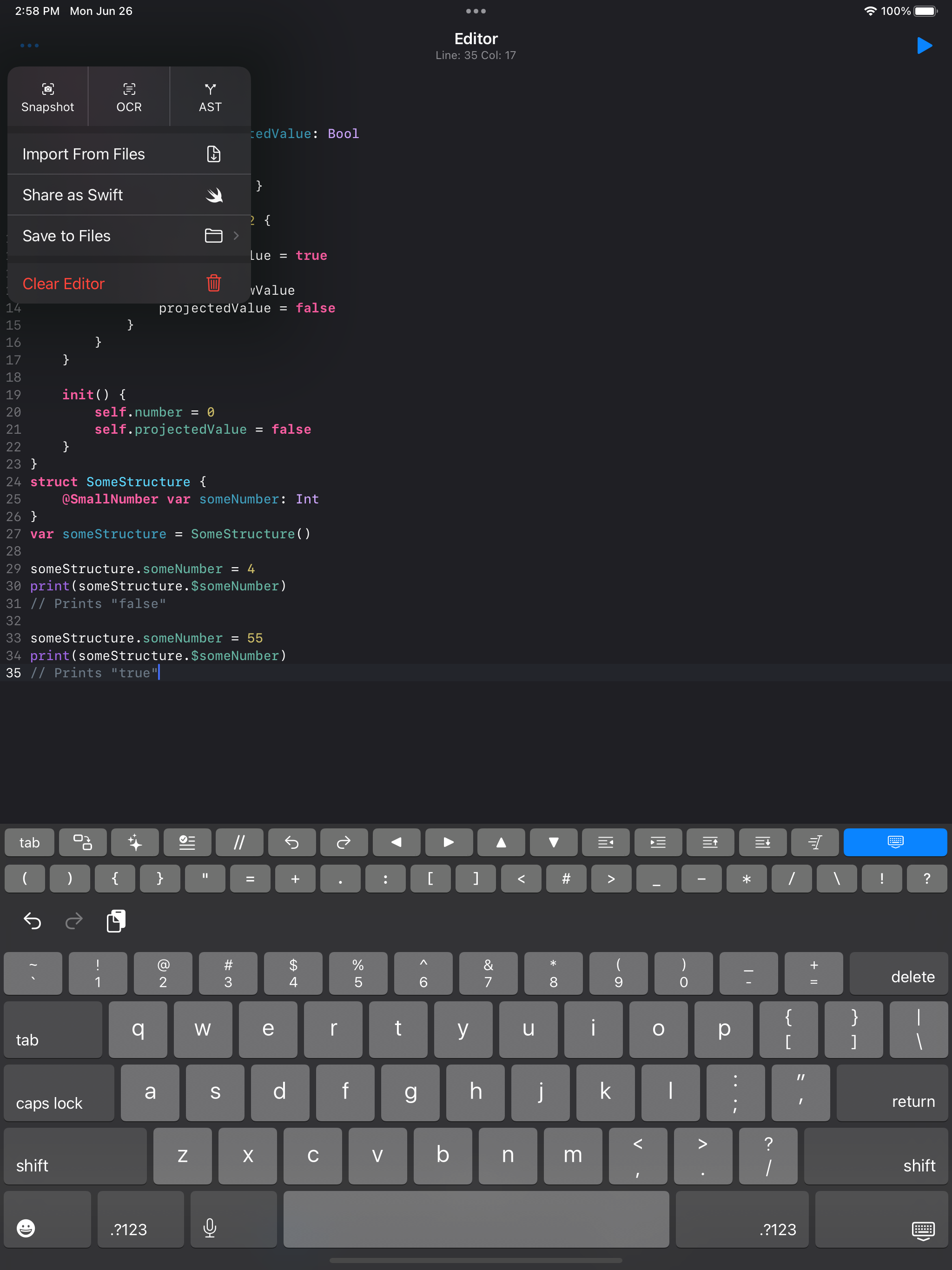Screen dimensions: 952x1270
Task: Tap the text cursor lines icon
Action: coord(815,843)
